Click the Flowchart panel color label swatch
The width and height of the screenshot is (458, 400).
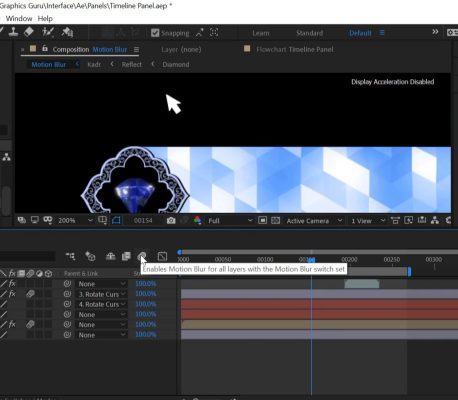[x=247, y=49]
